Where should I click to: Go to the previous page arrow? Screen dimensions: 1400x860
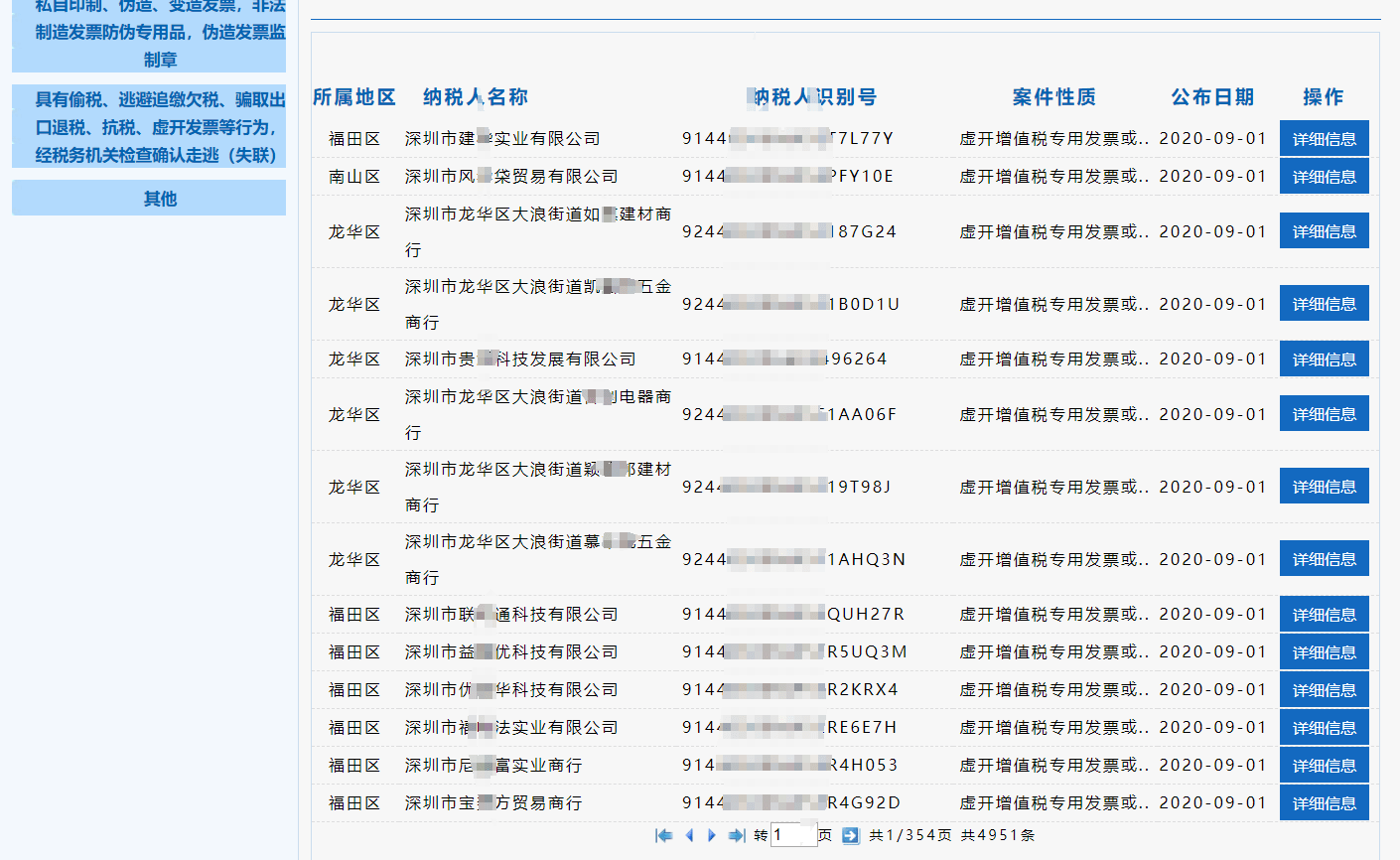click(x=689, y=835)
